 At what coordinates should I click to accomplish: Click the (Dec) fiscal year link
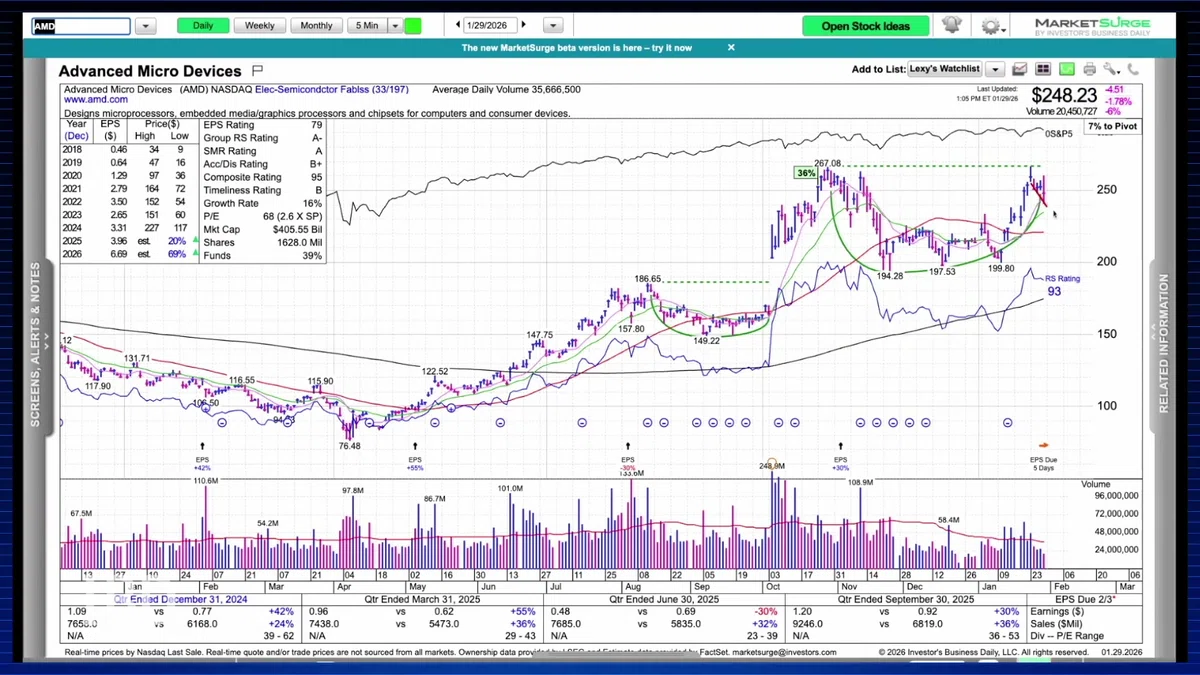76,135
